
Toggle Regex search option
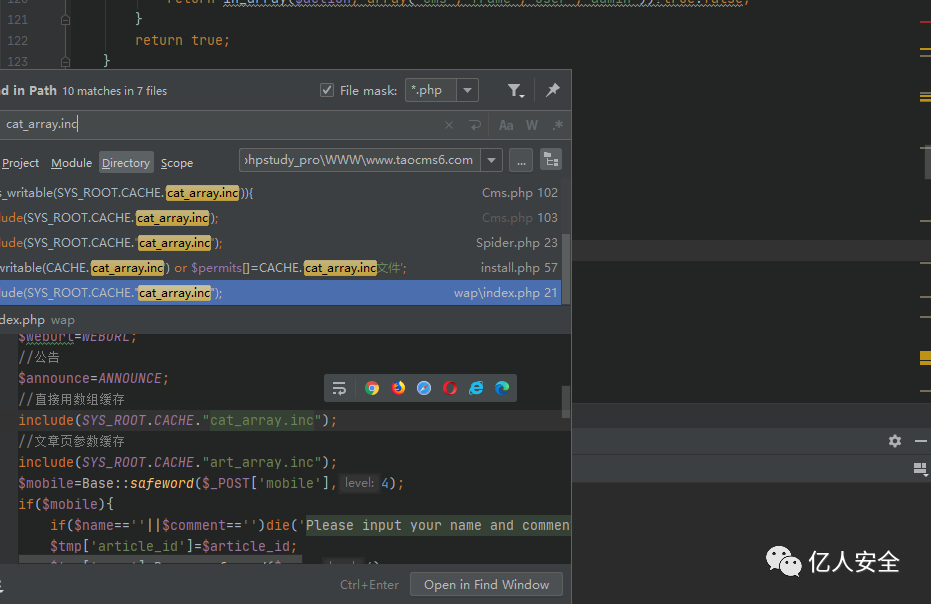pyautogui.click(x=558, y=125)
